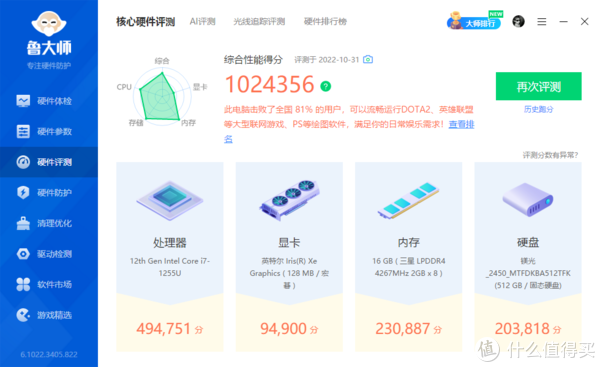The width and height of the screenshot is (600, 367).
Task: Switch to 硬件排行榜 tab
Action: (325, 21)
